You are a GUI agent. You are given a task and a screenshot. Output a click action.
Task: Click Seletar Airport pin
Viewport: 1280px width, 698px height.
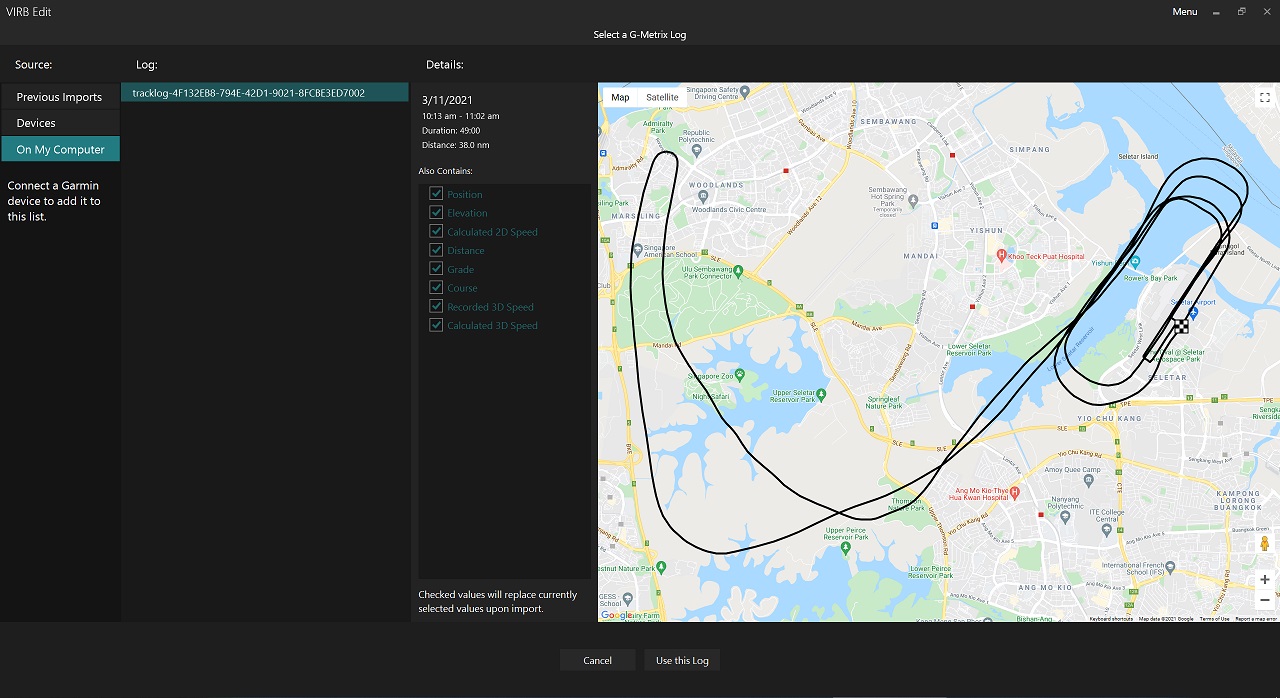tap(1193, 312)
